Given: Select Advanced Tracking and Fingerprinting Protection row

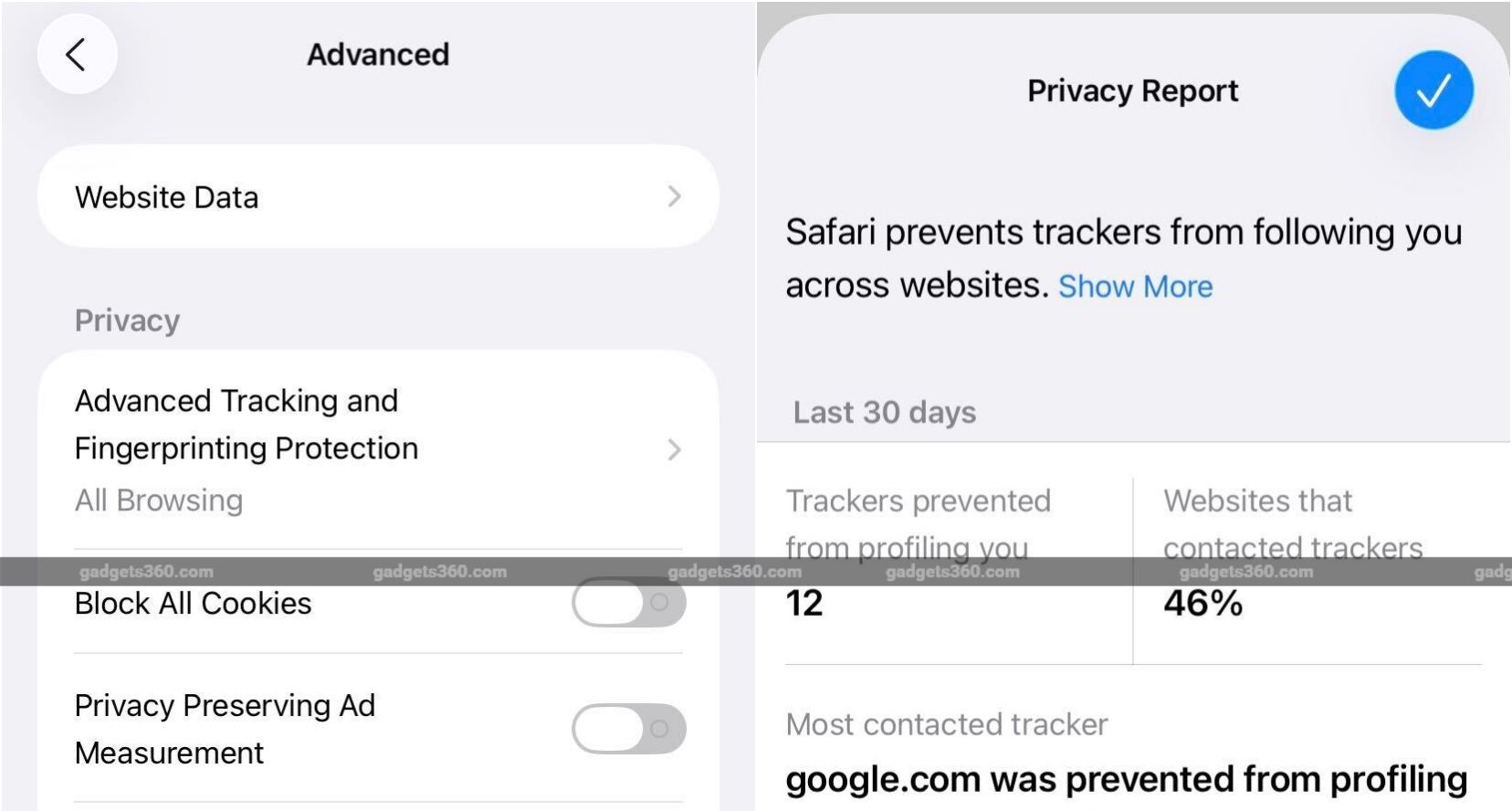Looking at the screenshot, I should click(378, 450).
